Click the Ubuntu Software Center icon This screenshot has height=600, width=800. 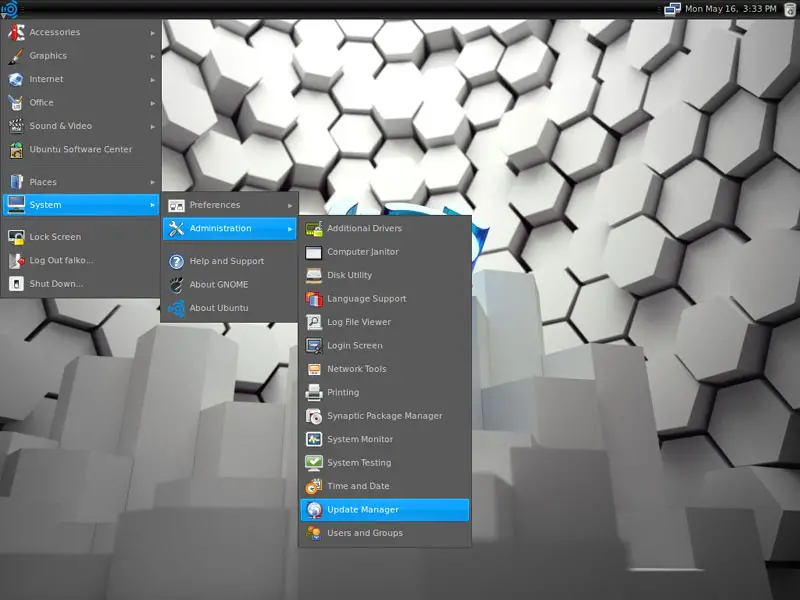(x=16, y=149)
